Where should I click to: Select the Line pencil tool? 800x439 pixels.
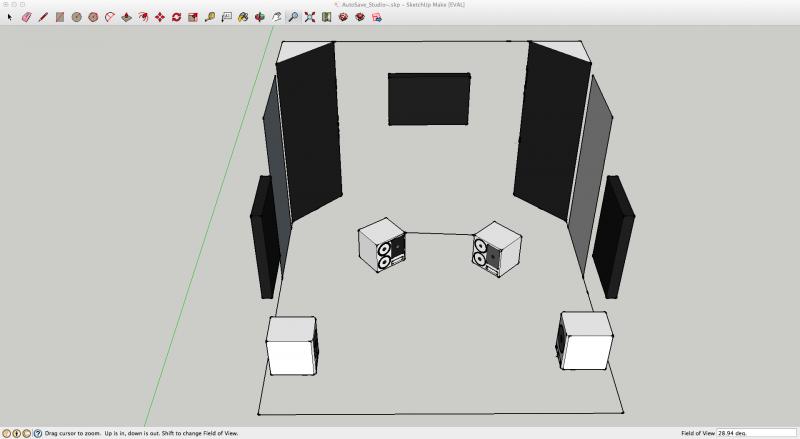click(43, 17)
